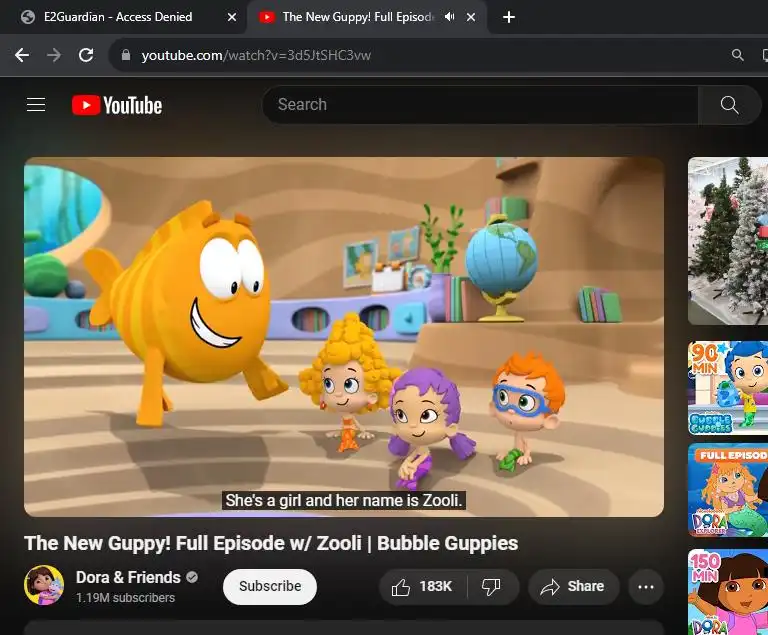Click the address bar magnifier icon

click(x=737, y=55)
